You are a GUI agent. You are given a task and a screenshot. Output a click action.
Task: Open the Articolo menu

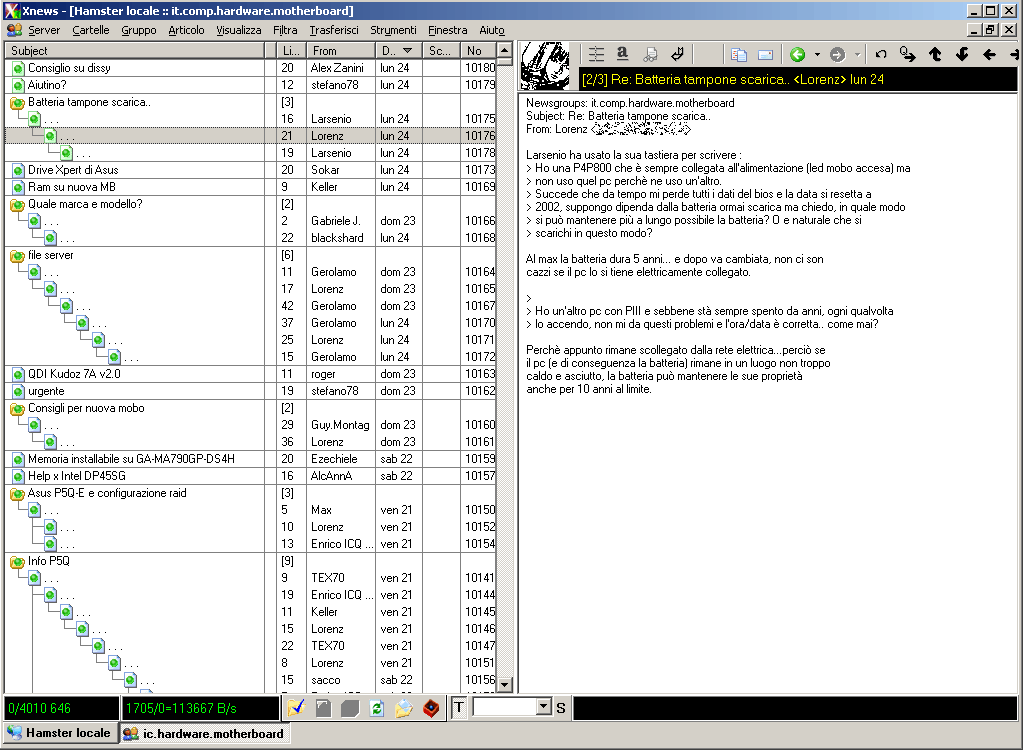(x=186, y=30)
